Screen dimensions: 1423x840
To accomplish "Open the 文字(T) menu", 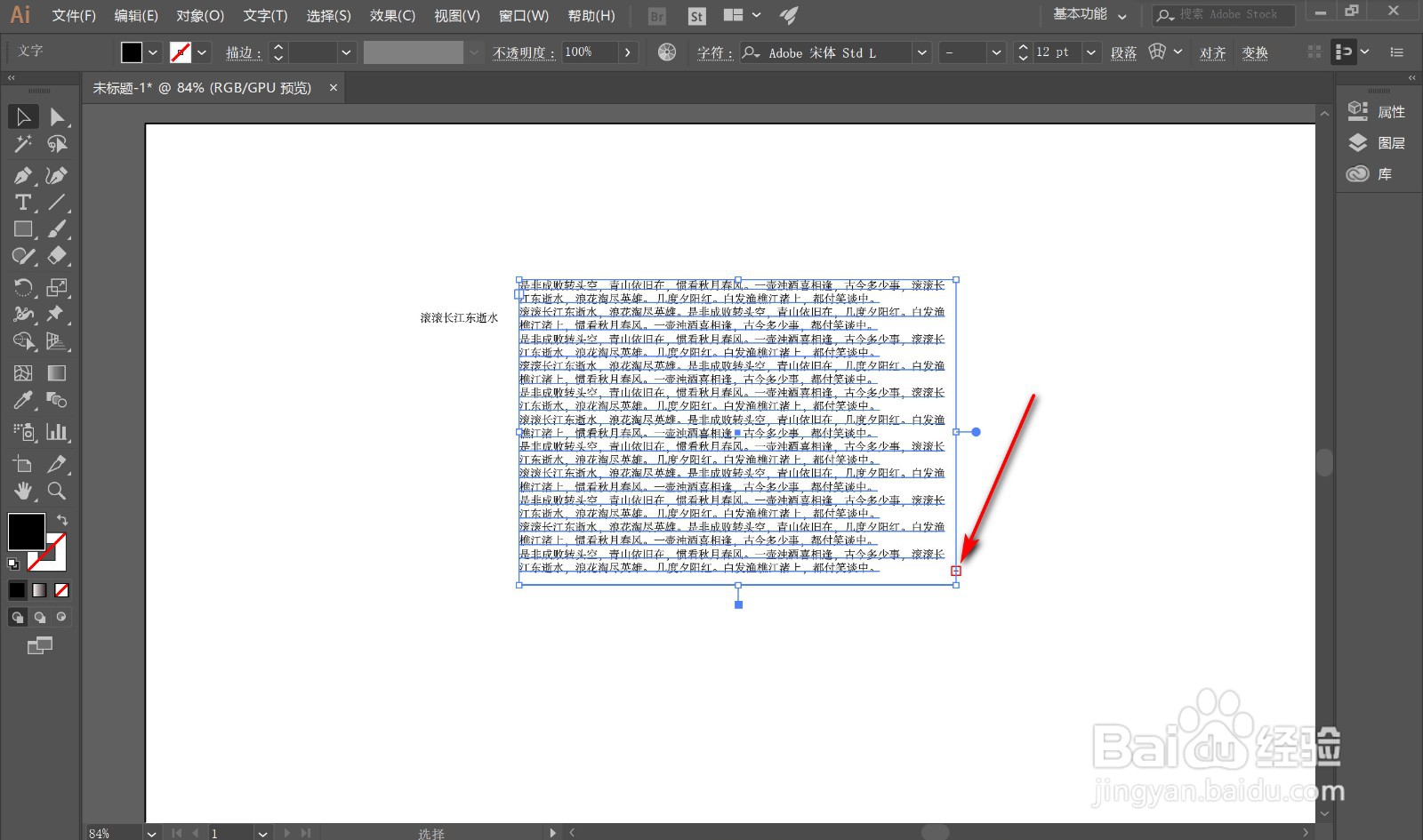I will point(265,16).
